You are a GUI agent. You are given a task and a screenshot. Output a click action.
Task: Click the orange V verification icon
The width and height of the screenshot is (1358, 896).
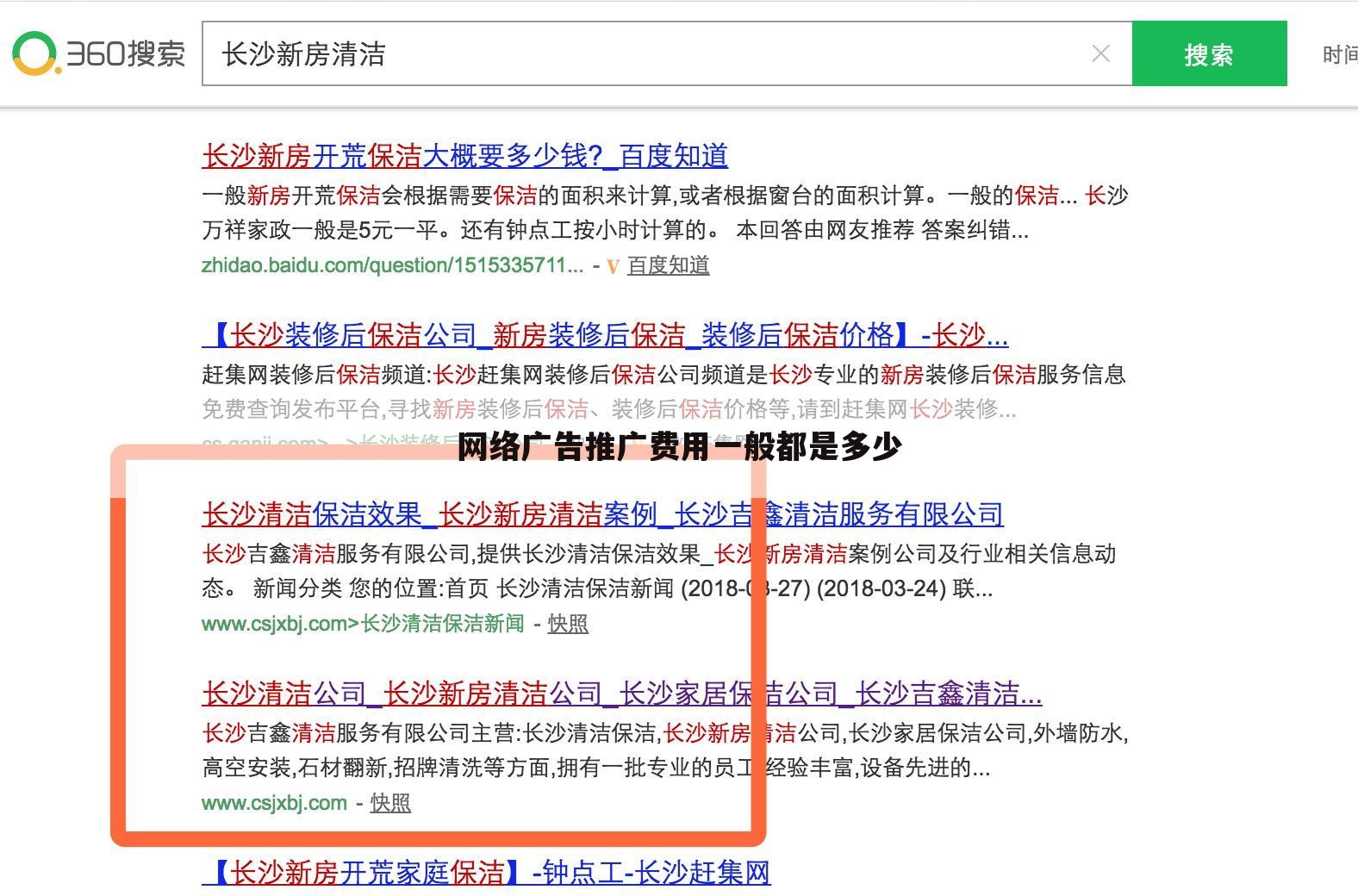(614, 266)
